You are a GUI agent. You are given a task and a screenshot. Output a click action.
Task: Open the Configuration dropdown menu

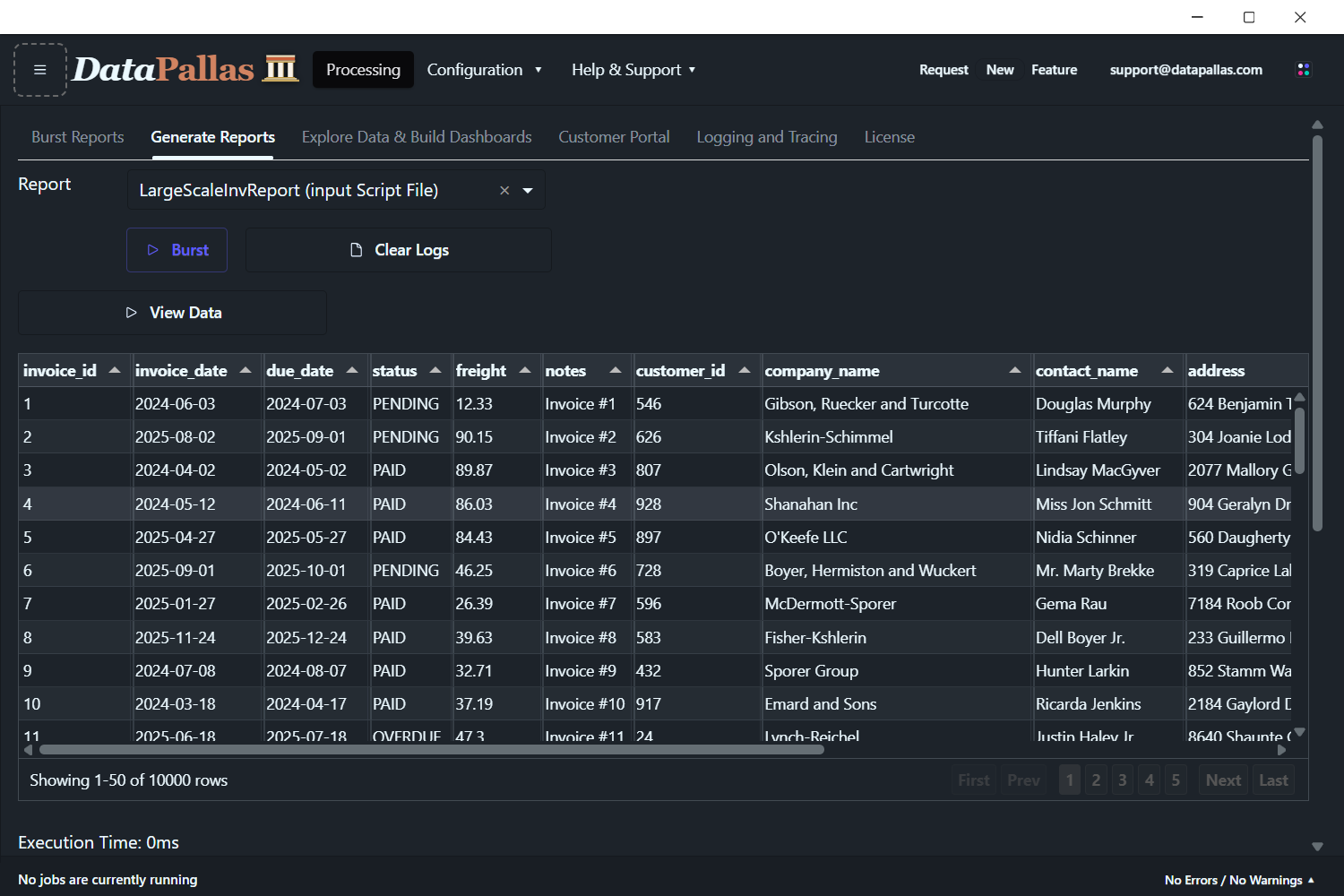tap(485, 70)
